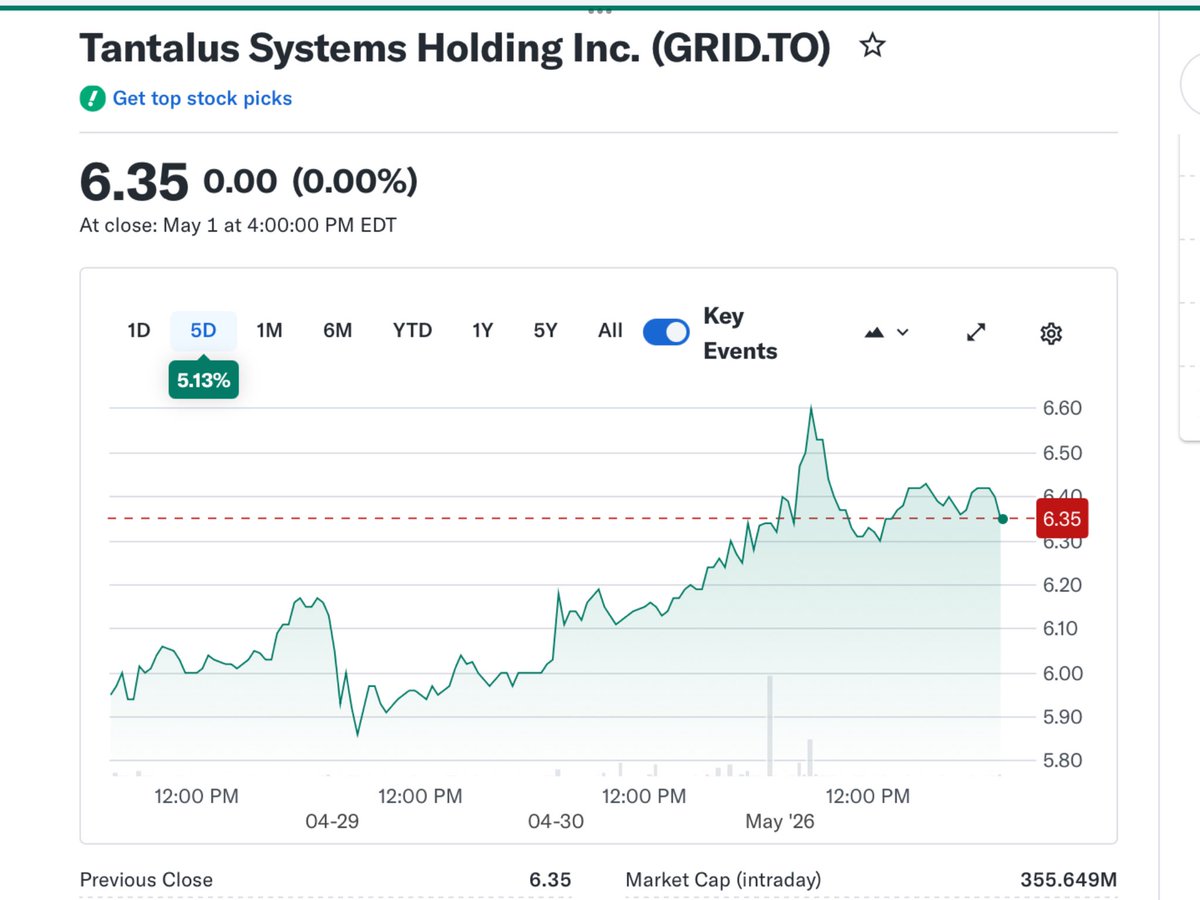The height and width of the screenshot is (900, 1200).
Task: Click the 0.00 (0.00%) price change
Action: pos(310,181)
